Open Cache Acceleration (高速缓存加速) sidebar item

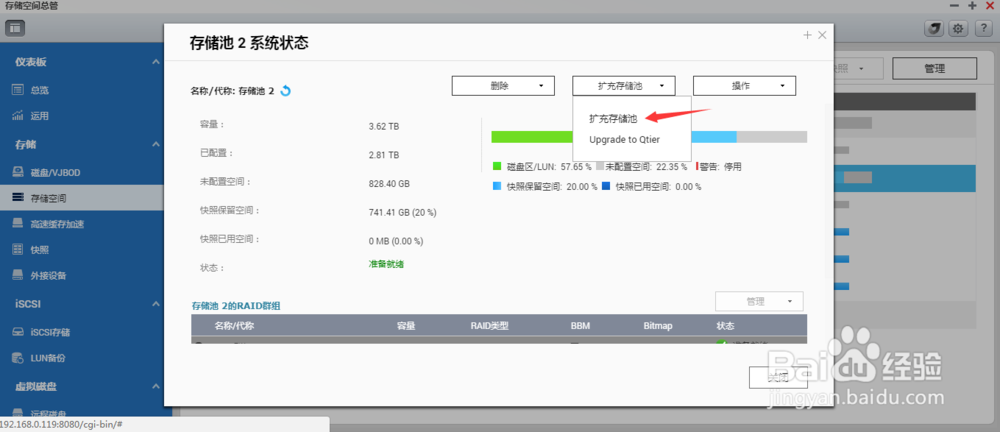pyautogui.click(x=57, y=224)
